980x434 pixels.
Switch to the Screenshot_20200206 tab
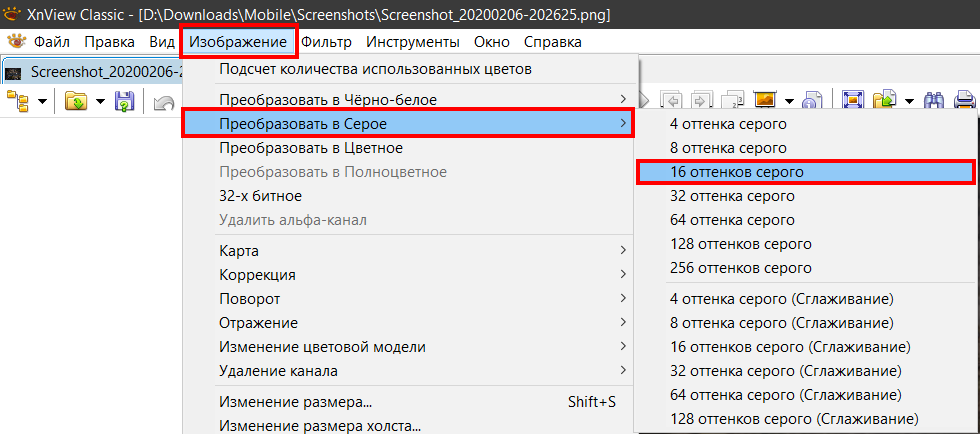[92, 72]
